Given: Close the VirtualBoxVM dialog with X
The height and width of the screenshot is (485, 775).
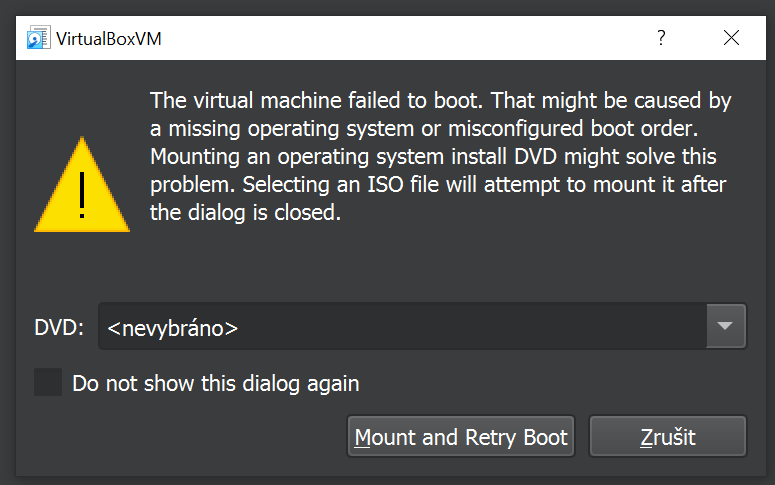Looking at the screenshot, I should tap(731, 38).
